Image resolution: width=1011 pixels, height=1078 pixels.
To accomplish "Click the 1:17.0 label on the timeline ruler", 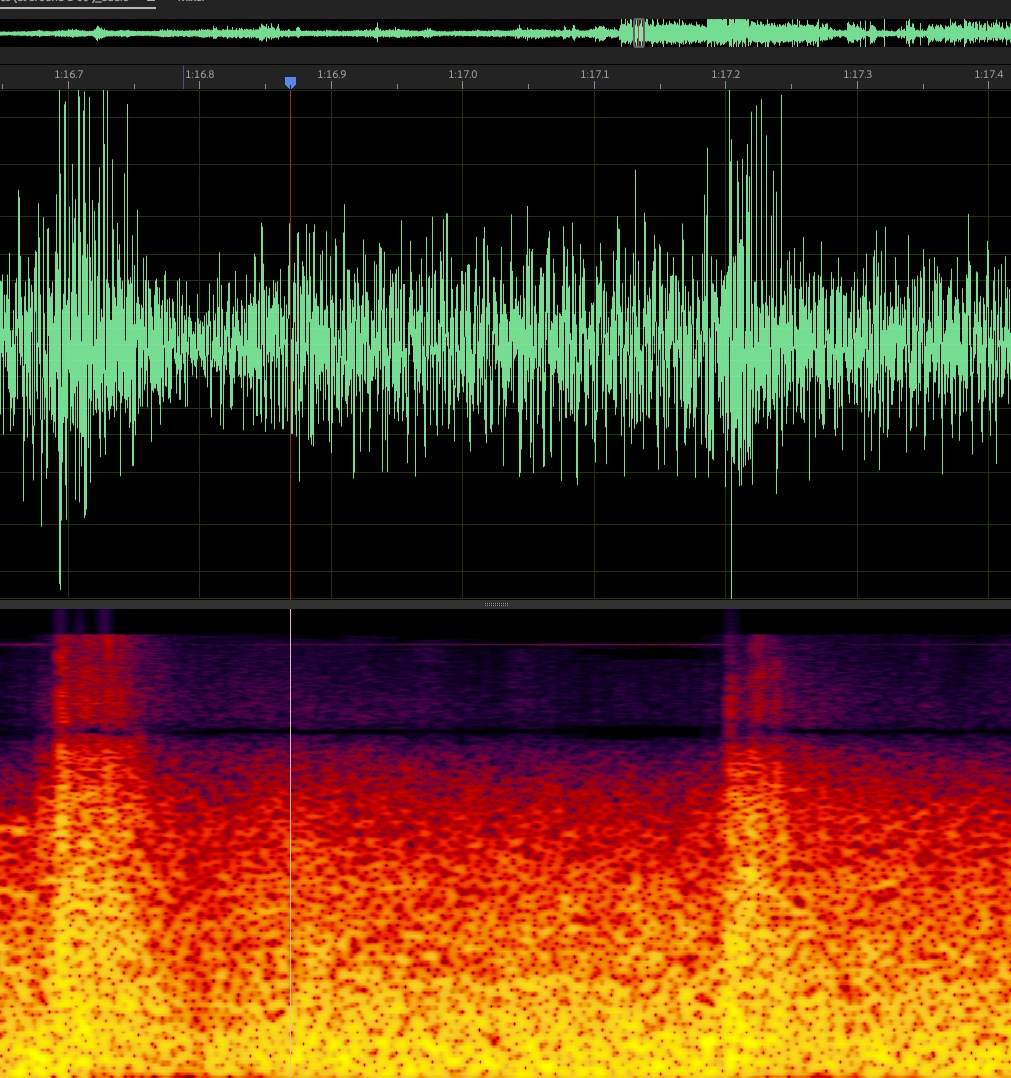I will click(x=462, y=75).
